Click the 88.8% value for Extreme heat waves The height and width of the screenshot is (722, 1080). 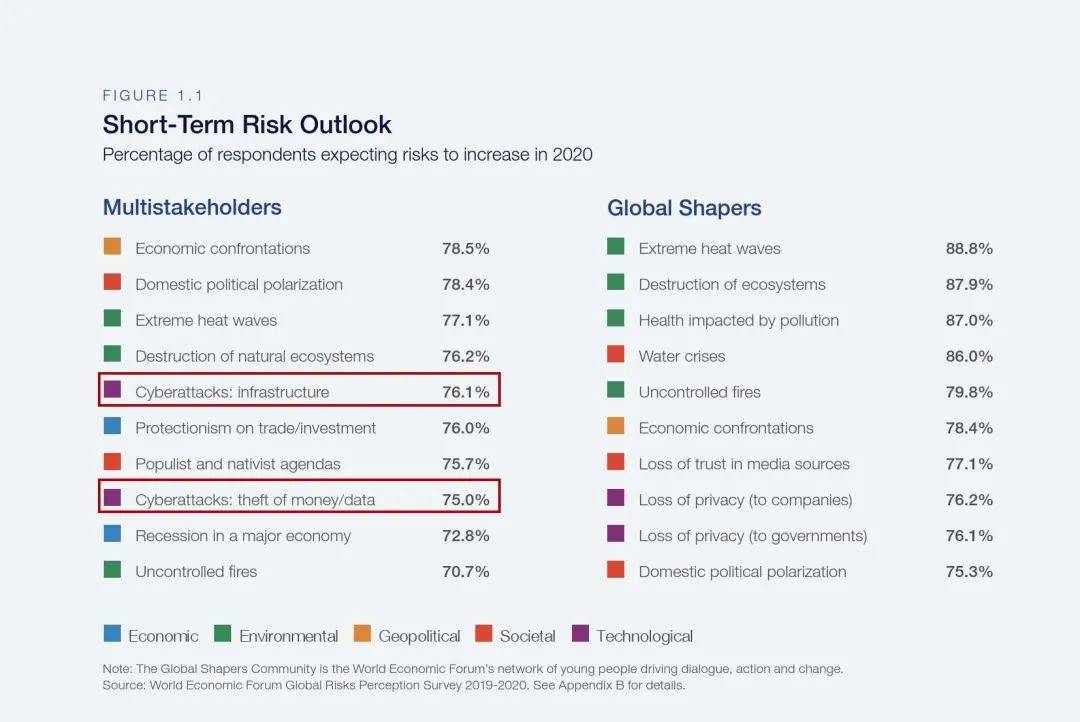coord(969,248)
